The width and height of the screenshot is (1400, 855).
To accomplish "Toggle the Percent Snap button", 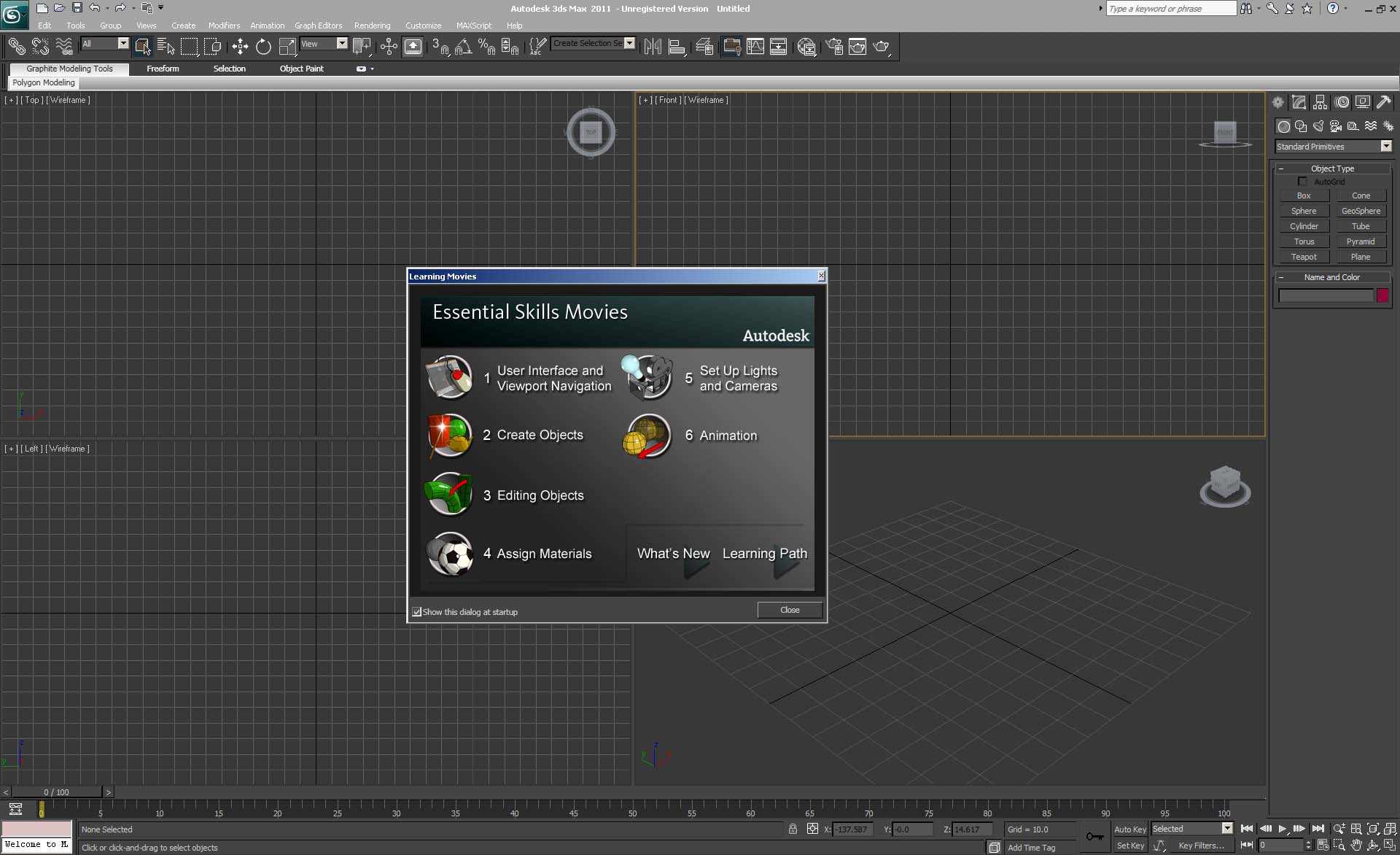I will [486, 47].
